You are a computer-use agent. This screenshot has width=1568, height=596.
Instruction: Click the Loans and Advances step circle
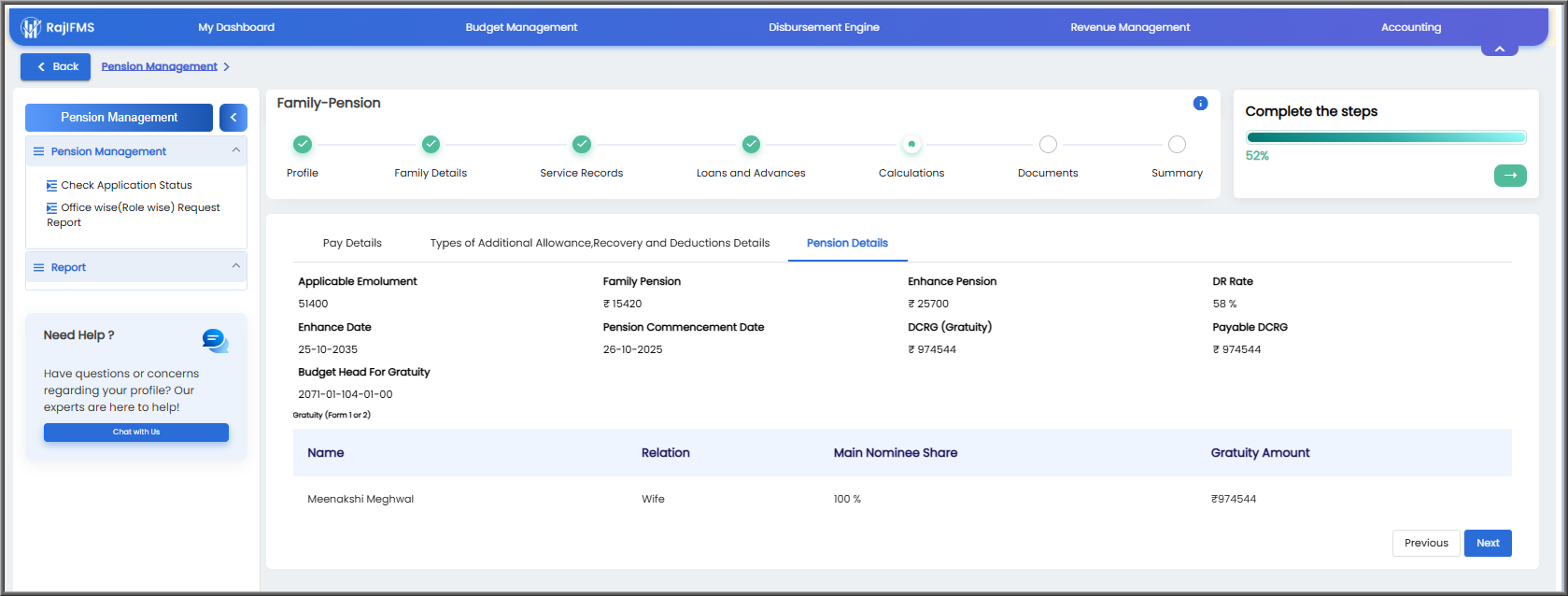pyautogui.click(x=751, y=145)
